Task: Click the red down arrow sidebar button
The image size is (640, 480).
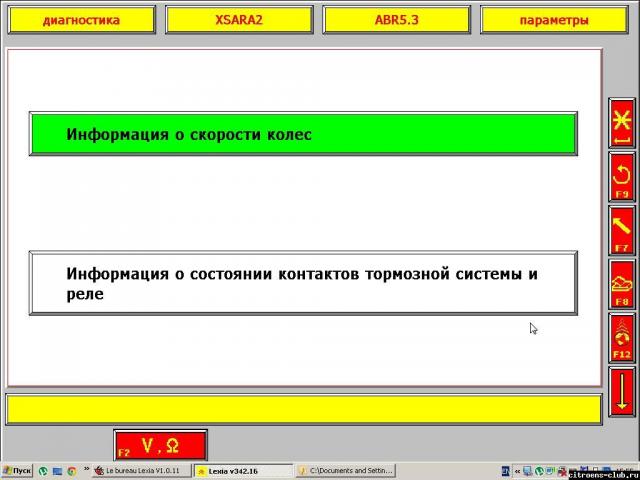Action: (x=622, y=392)
